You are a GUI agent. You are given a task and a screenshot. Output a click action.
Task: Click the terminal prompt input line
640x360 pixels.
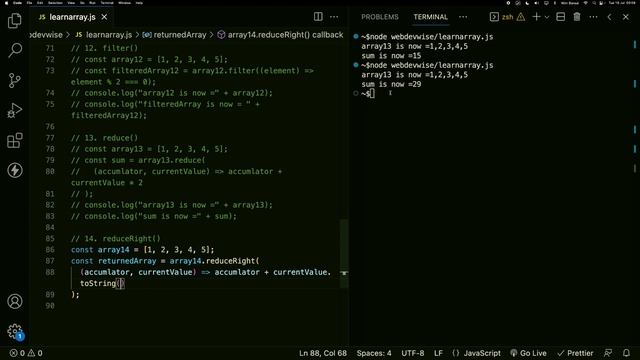(367, 93)
